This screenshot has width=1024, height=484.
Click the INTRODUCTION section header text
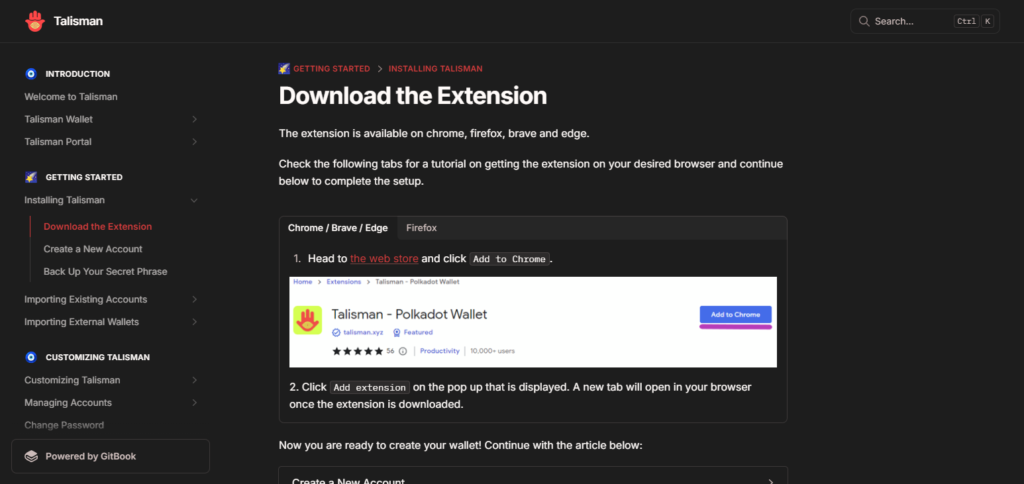(78, 74)
